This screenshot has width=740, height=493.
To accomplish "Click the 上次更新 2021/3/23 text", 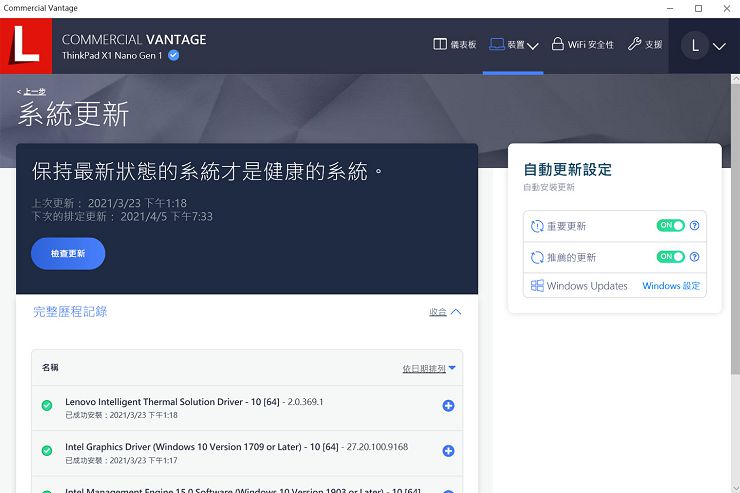I will tap(109, 203).
